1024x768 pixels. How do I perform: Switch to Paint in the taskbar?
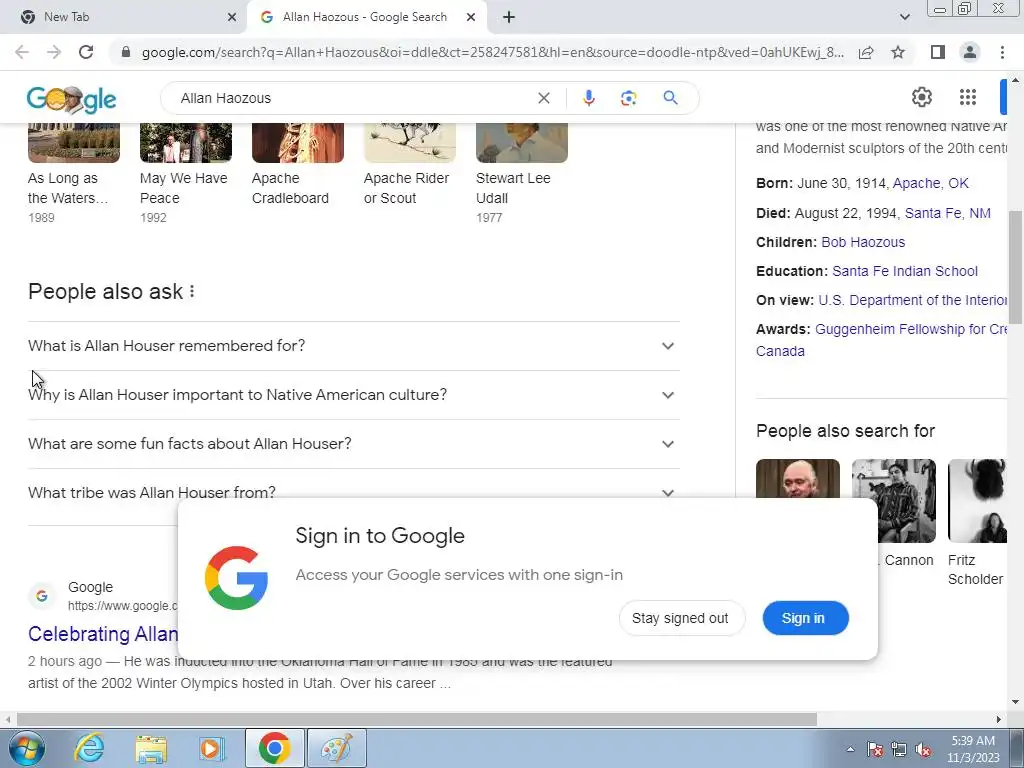pyautogui.click(x=337, y=748)
